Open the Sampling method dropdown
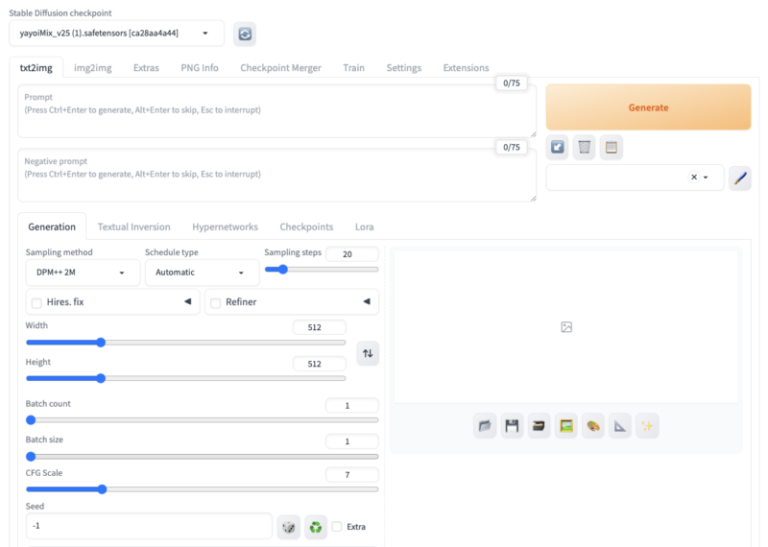Screen dimensions: 768x547 pos(81,272)
